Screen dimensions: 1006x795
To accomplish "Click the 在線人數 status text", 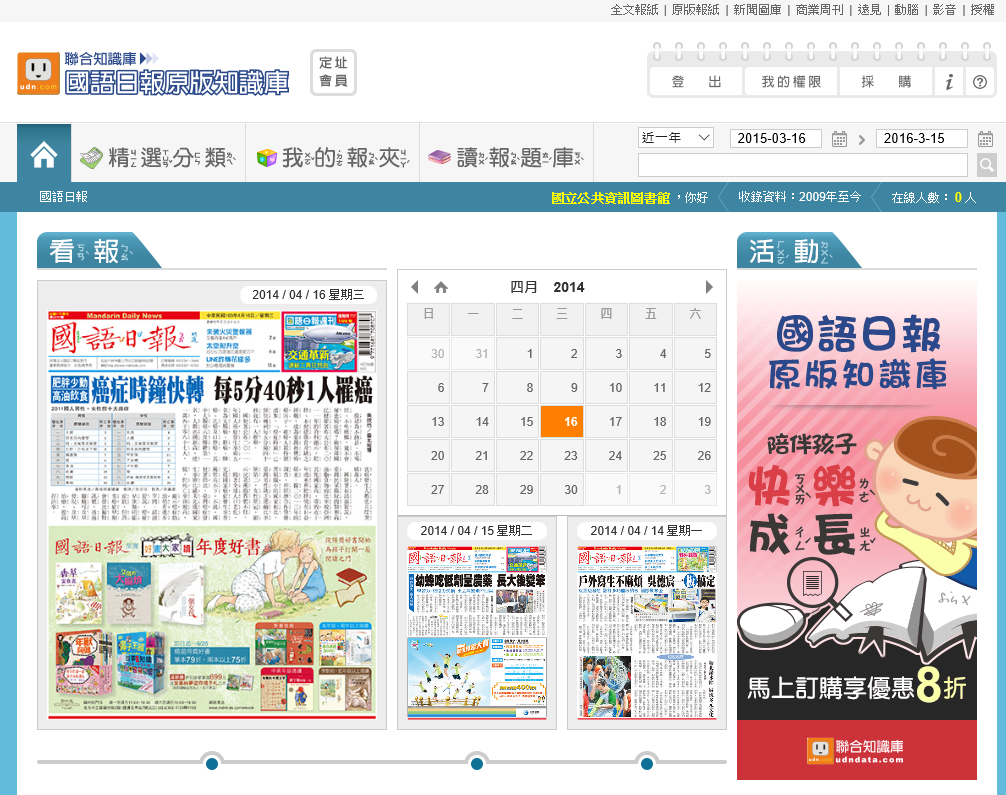I will (934, 198).
